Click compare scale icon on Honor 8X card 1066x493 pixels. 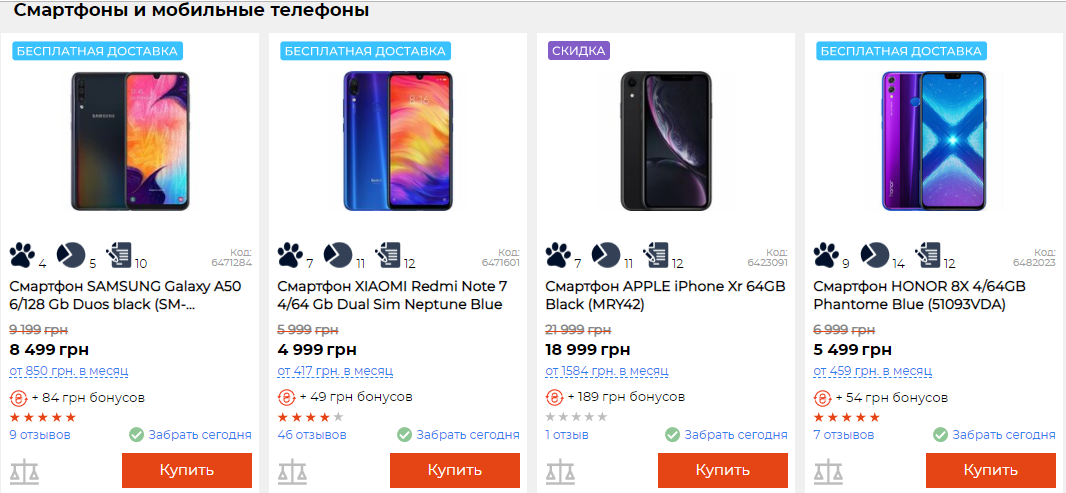826,470
